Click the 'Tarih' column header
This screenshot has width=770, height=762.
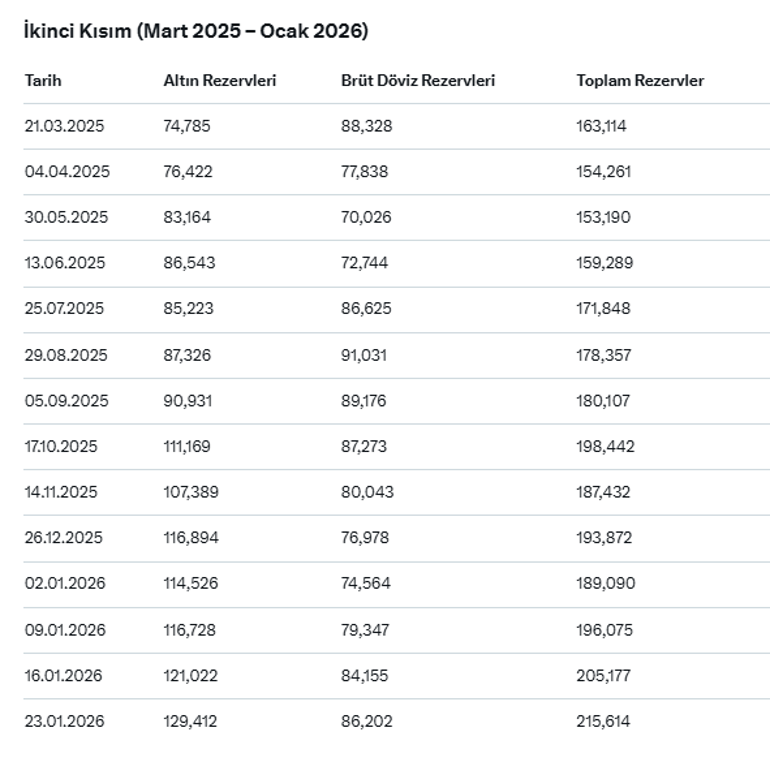pyautogui.click(x=43, y=81)
